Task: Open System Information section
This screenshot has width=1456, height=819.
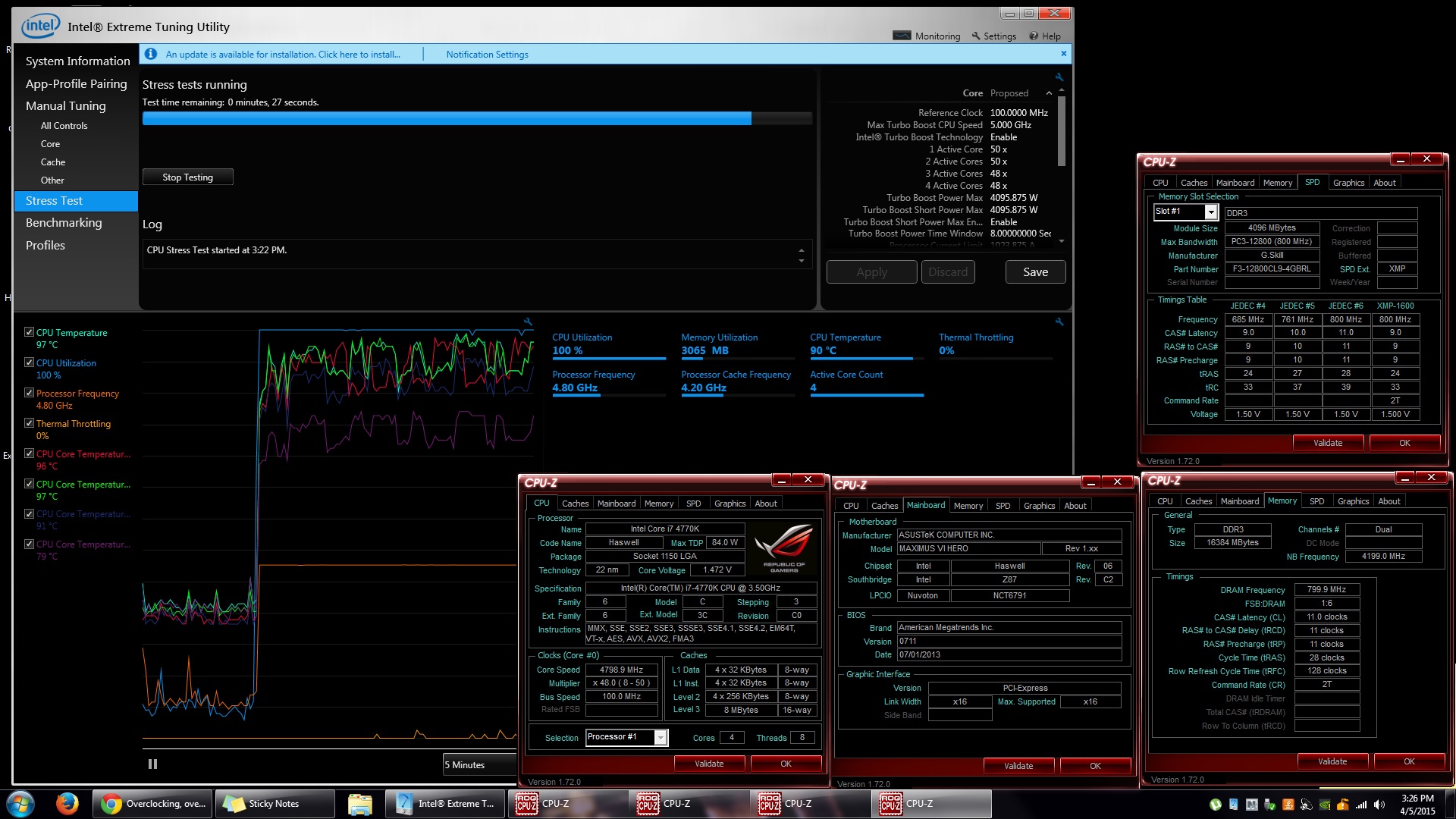Action: point(77,61)
